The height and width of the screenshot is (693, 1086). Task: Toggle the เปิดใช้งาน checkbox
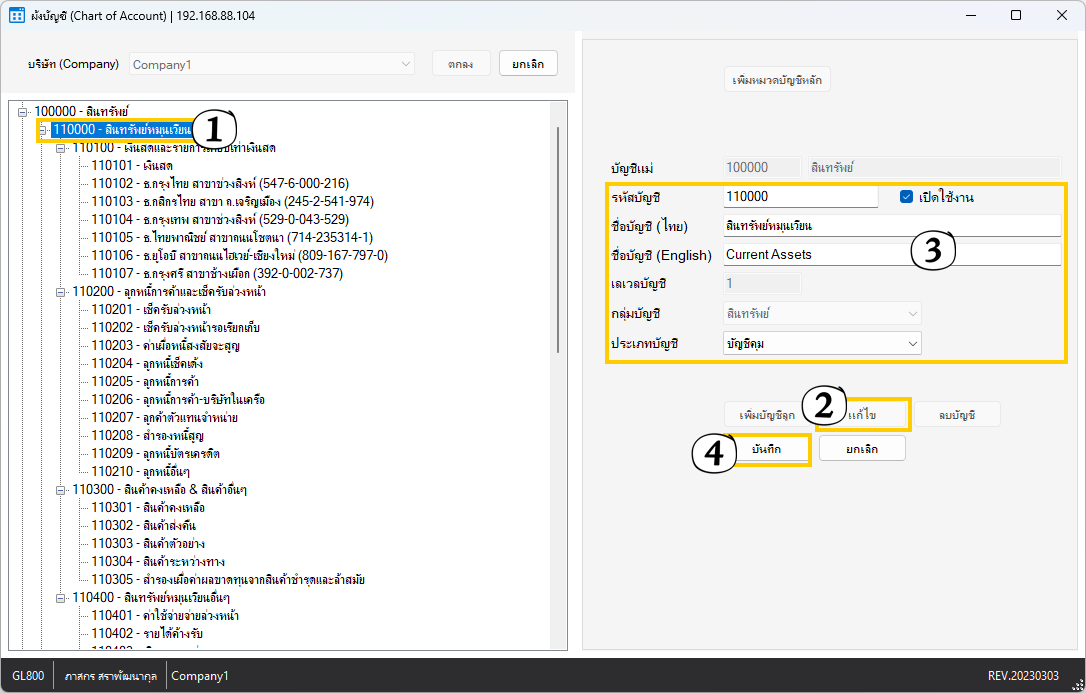(907, 197)
